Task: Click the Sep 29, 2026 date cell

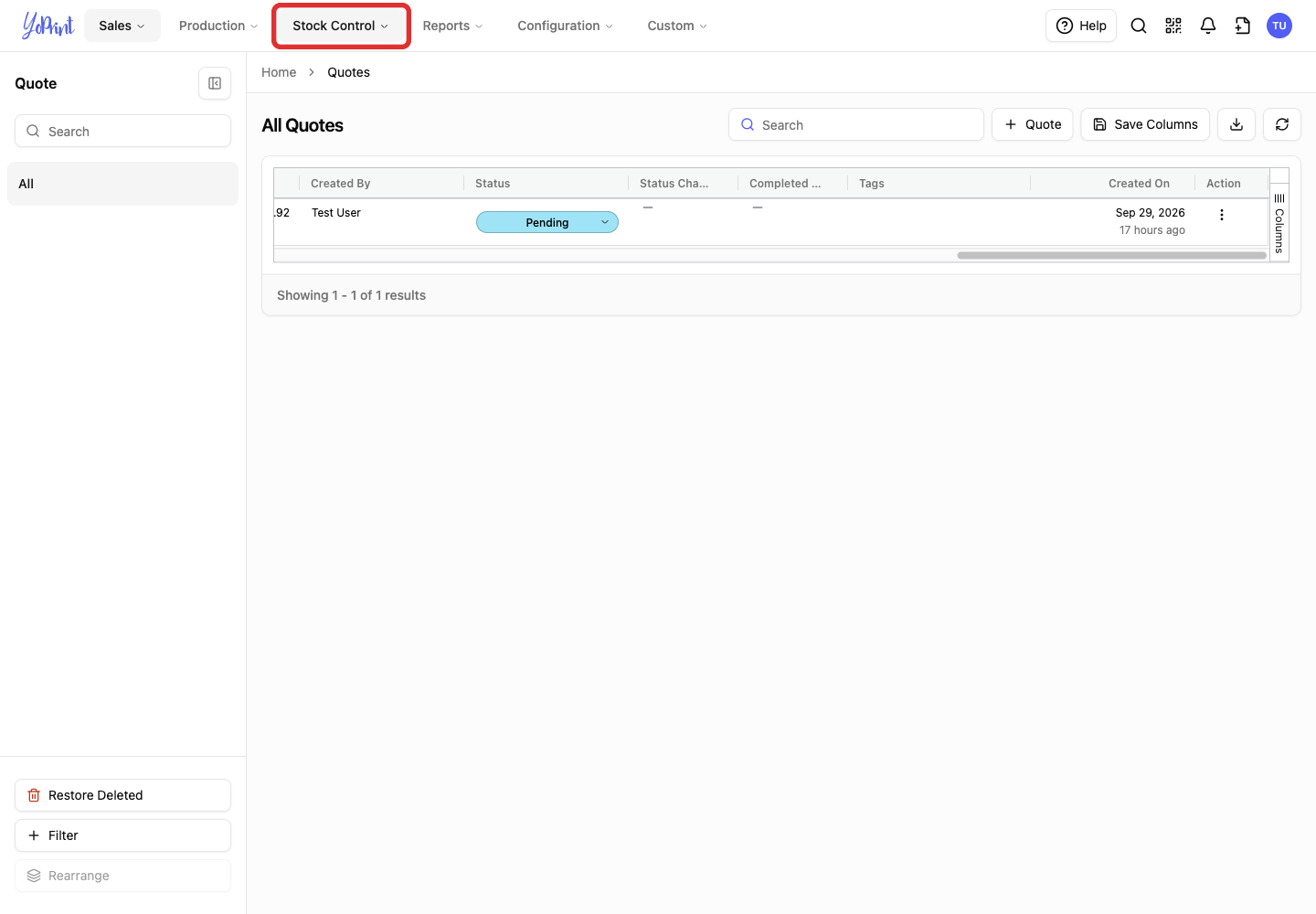Action: point(1150,213)
